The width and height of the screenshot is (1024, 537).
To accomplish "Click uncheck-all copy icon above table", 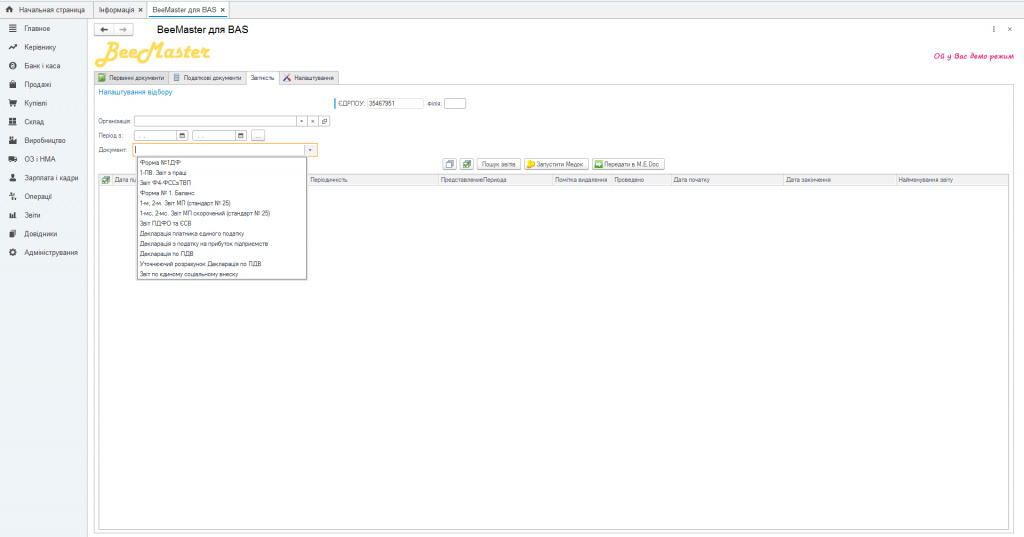I will 449,164.
